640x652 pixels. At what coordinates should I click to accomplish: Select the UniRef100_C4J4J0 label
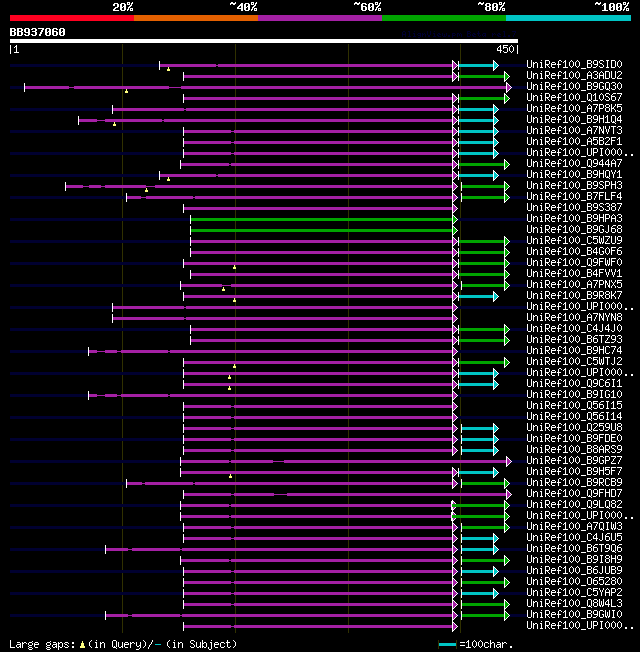574,328
